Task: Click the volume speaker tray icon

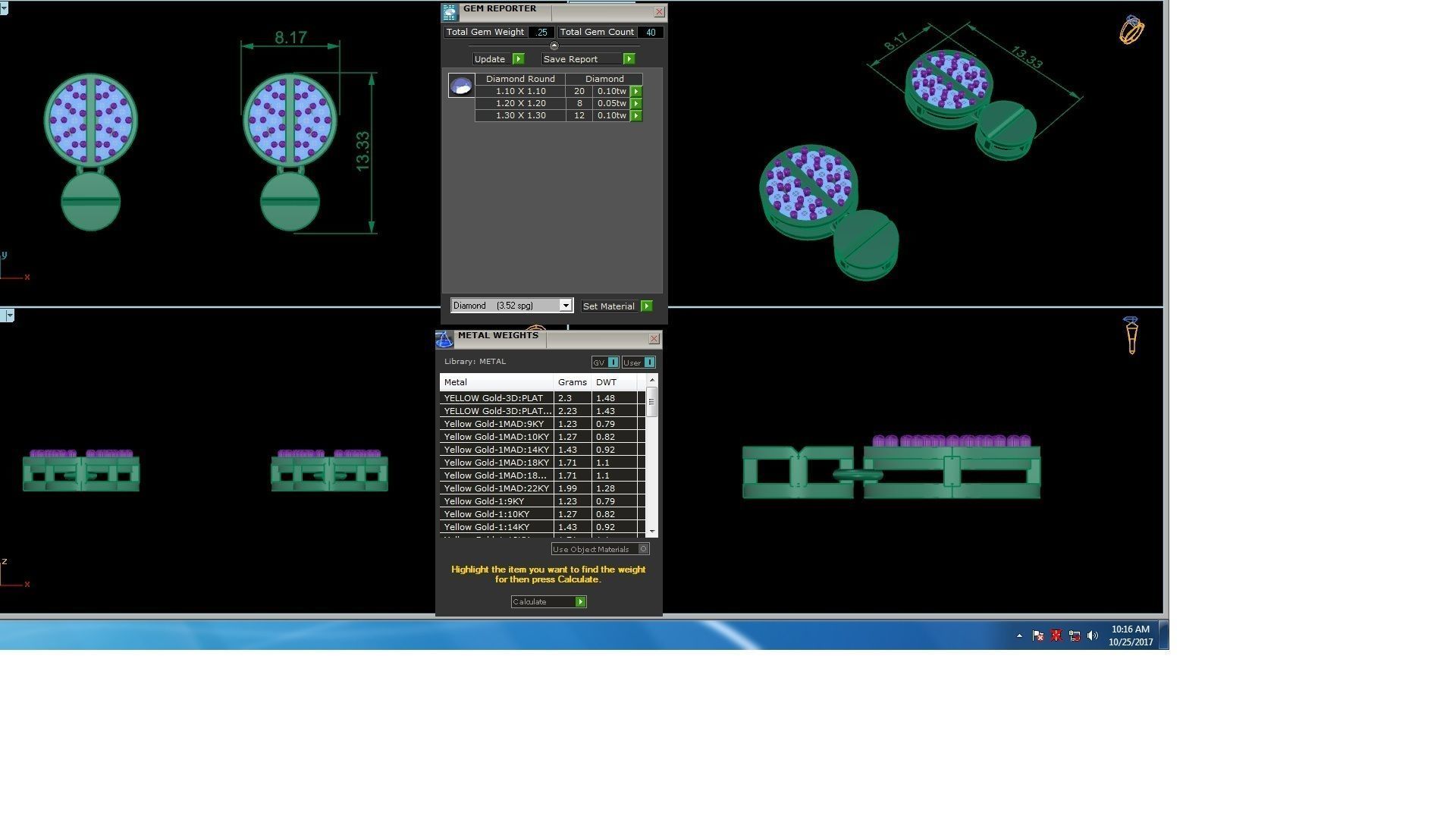Action: pyautogui.click(x=1092, y=636)
